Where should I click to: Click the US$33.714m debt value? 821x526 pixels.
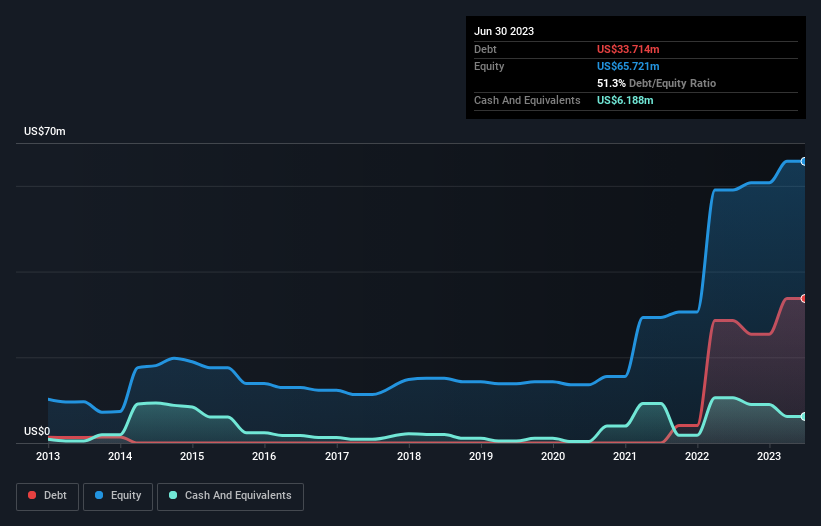tap(628, 49)
